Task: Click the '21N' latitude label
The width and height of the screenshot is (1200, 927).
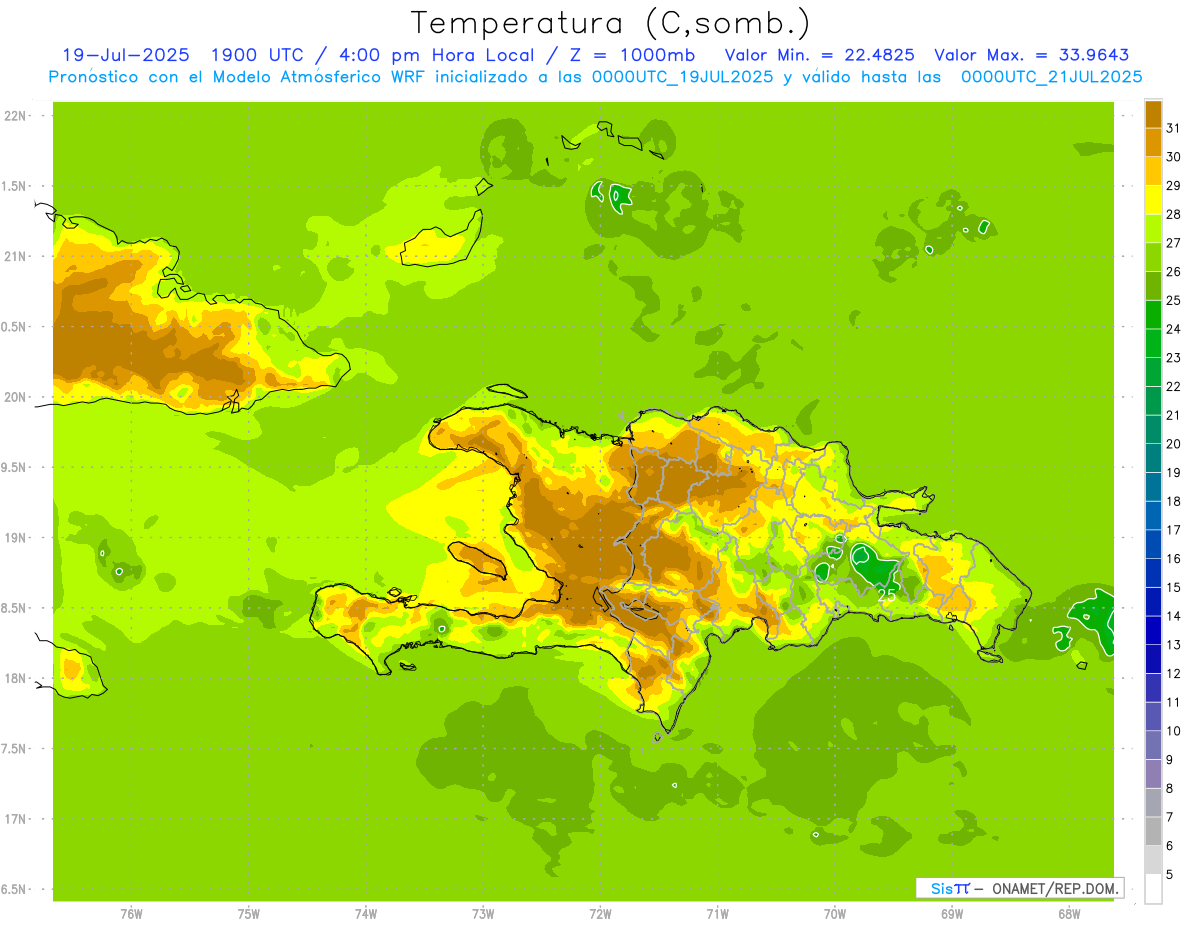Action: [x=15, y=256]
